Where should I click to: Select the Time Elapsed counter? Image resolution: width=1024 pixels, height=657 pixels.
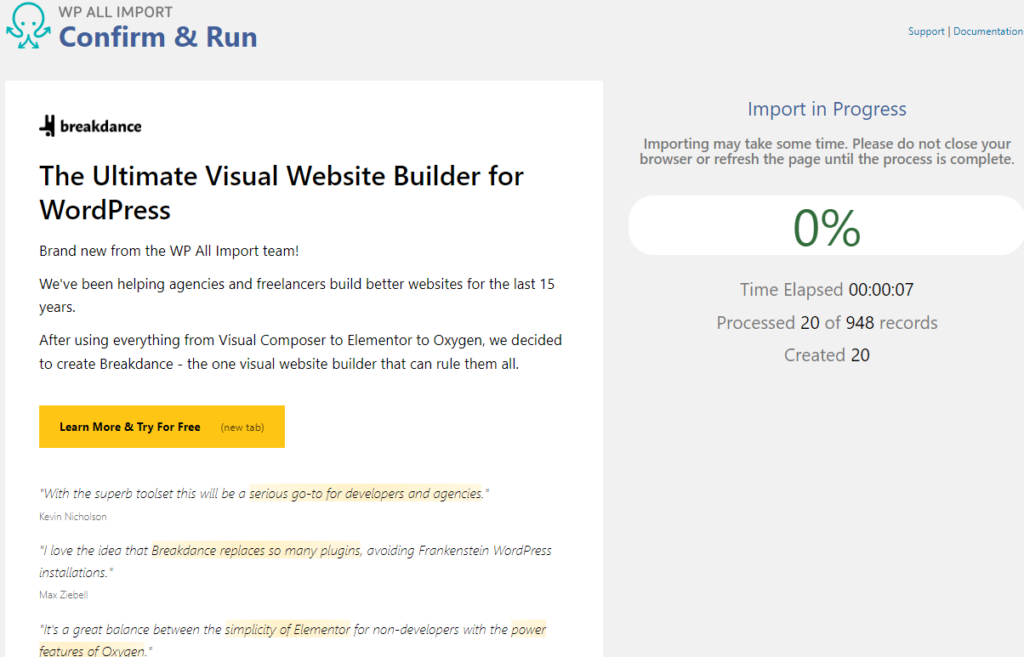(826, 290)
